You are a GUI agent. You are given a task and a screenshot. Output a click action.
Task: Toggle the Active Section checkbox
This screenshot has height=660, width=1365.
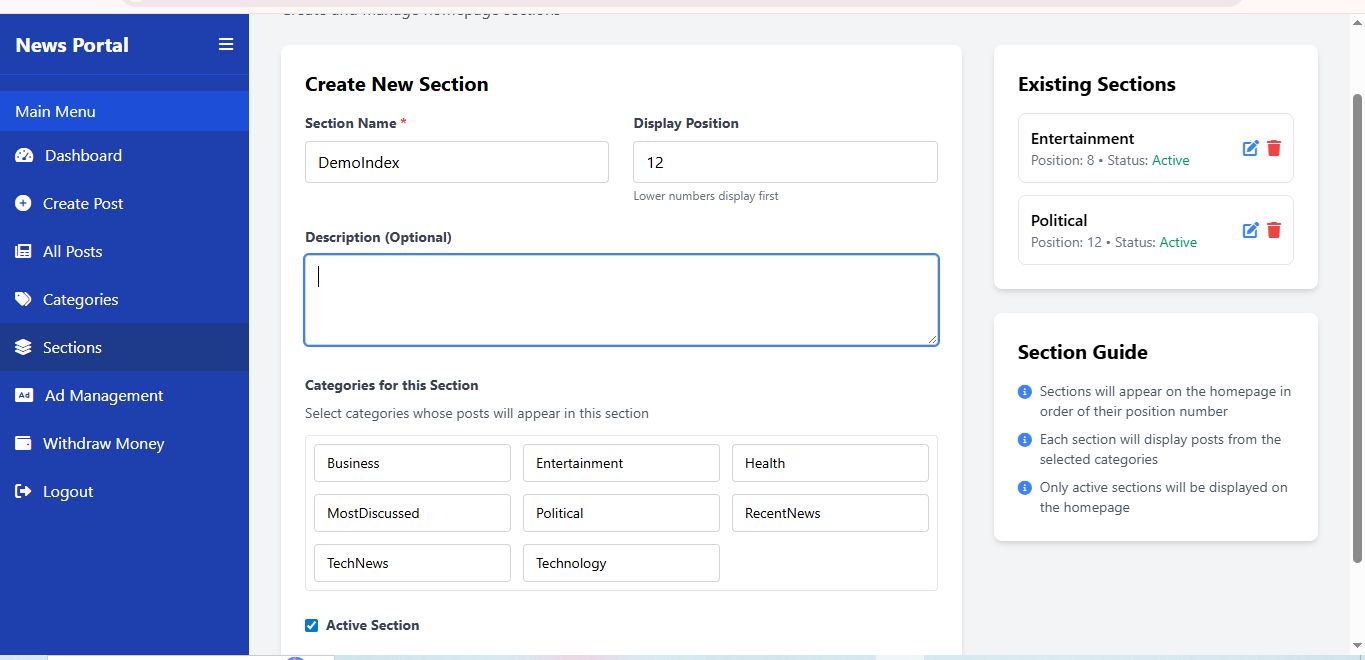[x=311, y=626]
